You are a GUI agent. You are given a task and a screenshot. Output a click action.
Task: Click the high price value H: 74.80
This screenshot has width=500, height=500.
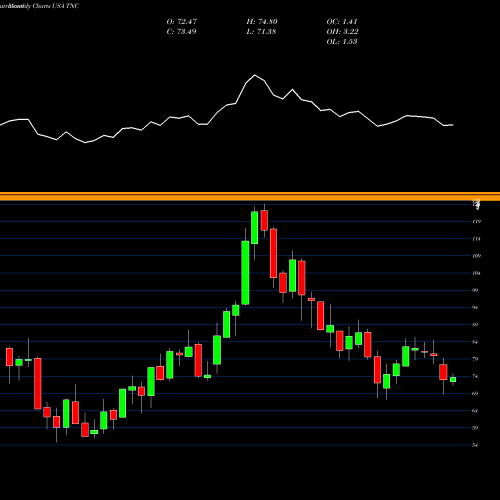(x=262, y=22)
